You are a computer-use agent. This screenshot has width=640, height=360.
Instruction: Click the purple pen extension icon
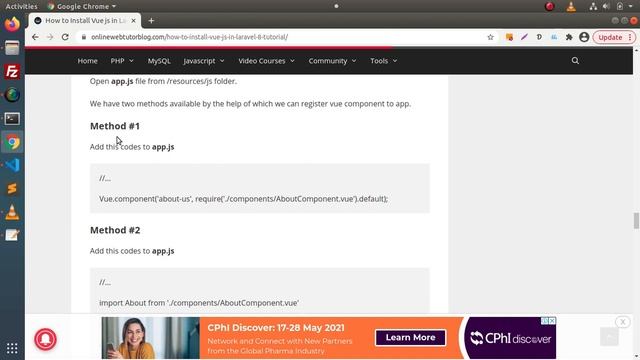click(x=524, y=37)
